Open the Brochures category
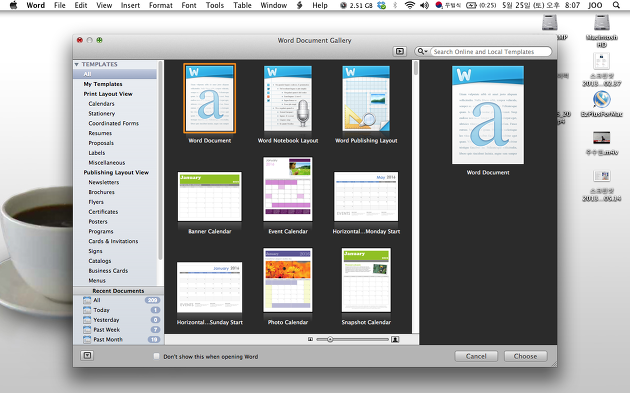 tap(102, 192)
